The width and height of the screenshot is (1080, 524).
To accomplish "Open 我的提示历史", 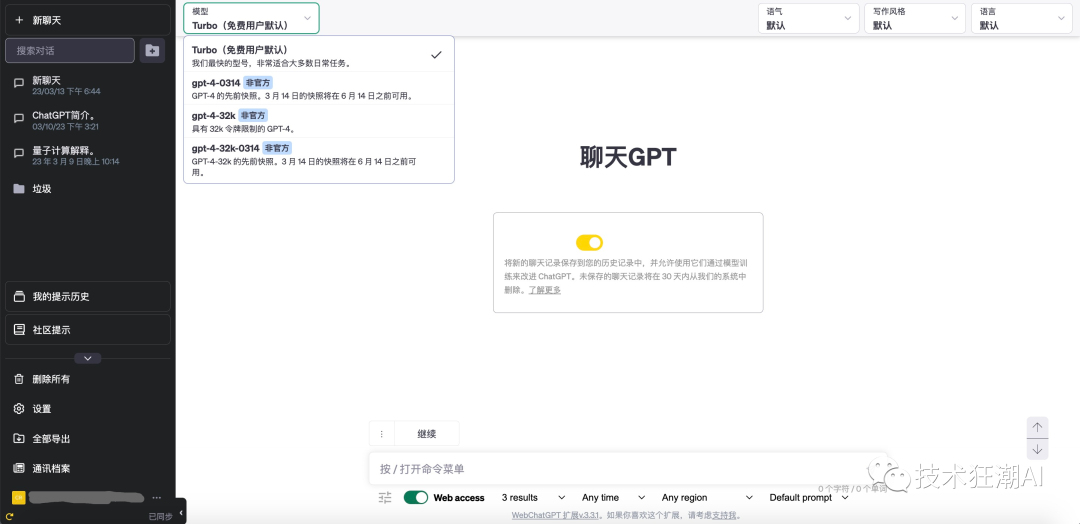I will coord(87,297).
